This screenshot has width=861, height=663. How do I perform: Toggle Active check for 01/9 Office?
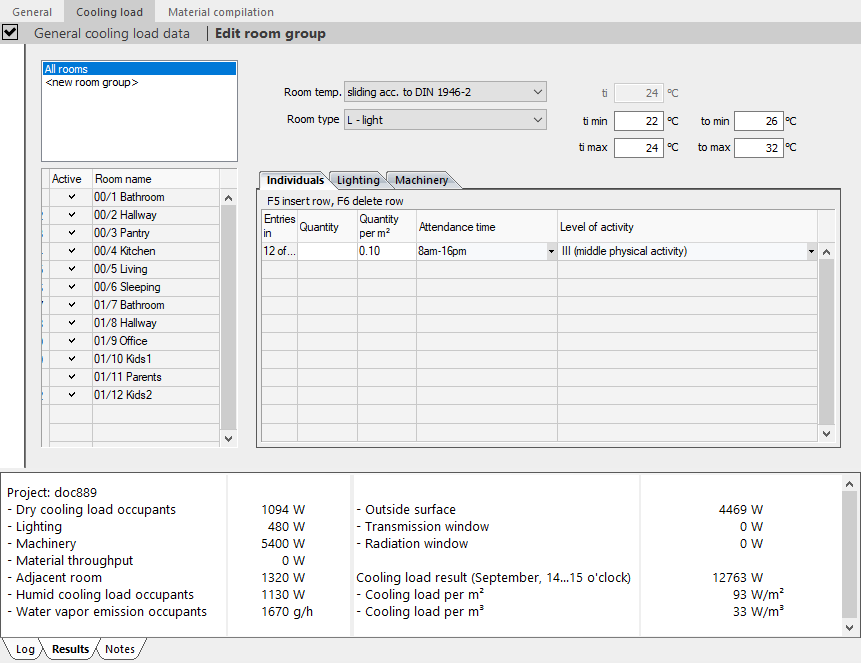point(71,341)
